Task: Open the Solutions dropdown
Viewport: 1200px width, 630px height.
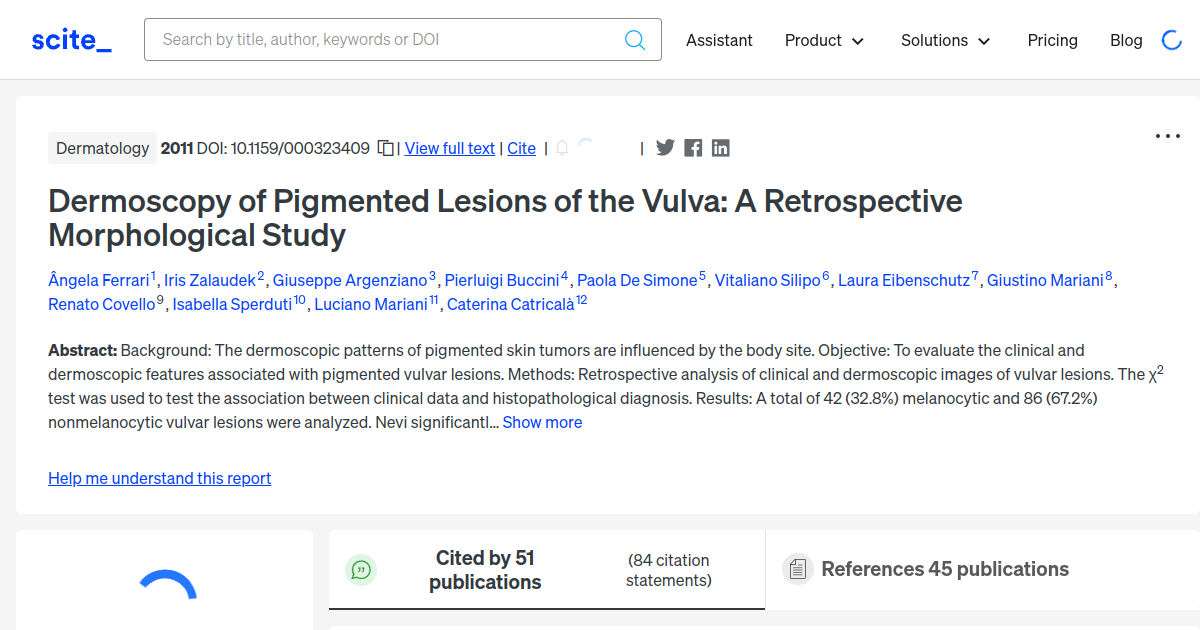Action: pyautogui.click(x=945, y=40)
